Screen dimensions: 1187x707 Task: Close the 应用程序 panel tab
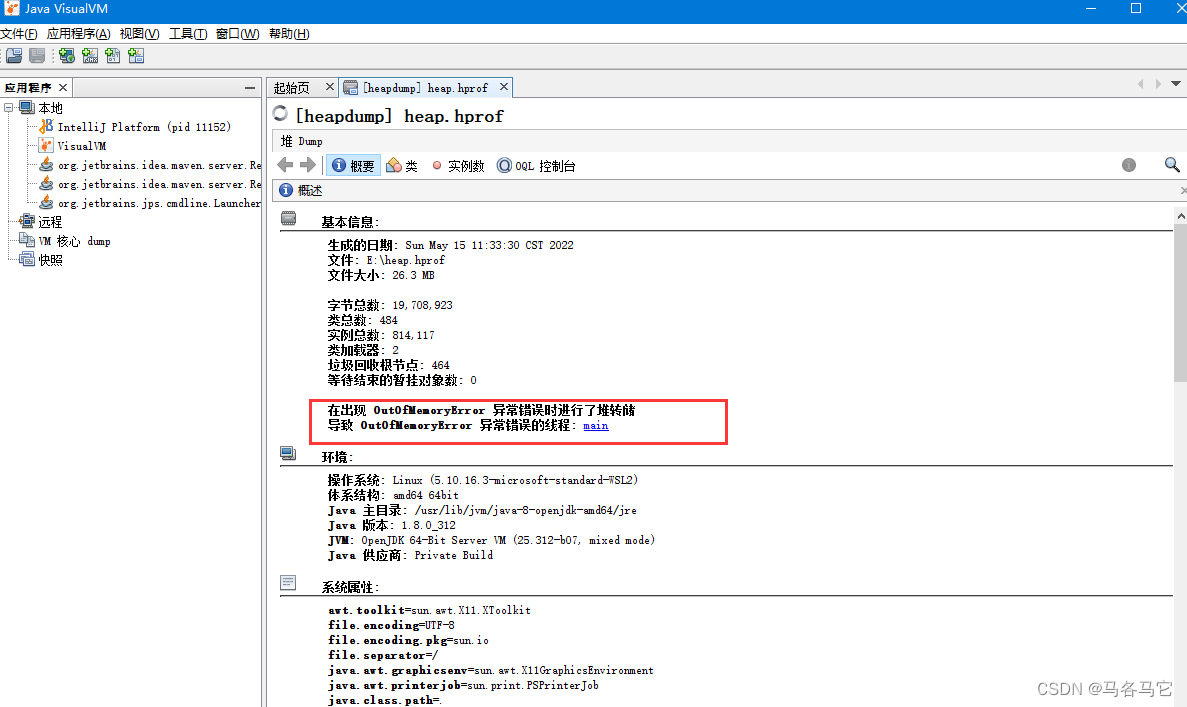tap(63, 88)
